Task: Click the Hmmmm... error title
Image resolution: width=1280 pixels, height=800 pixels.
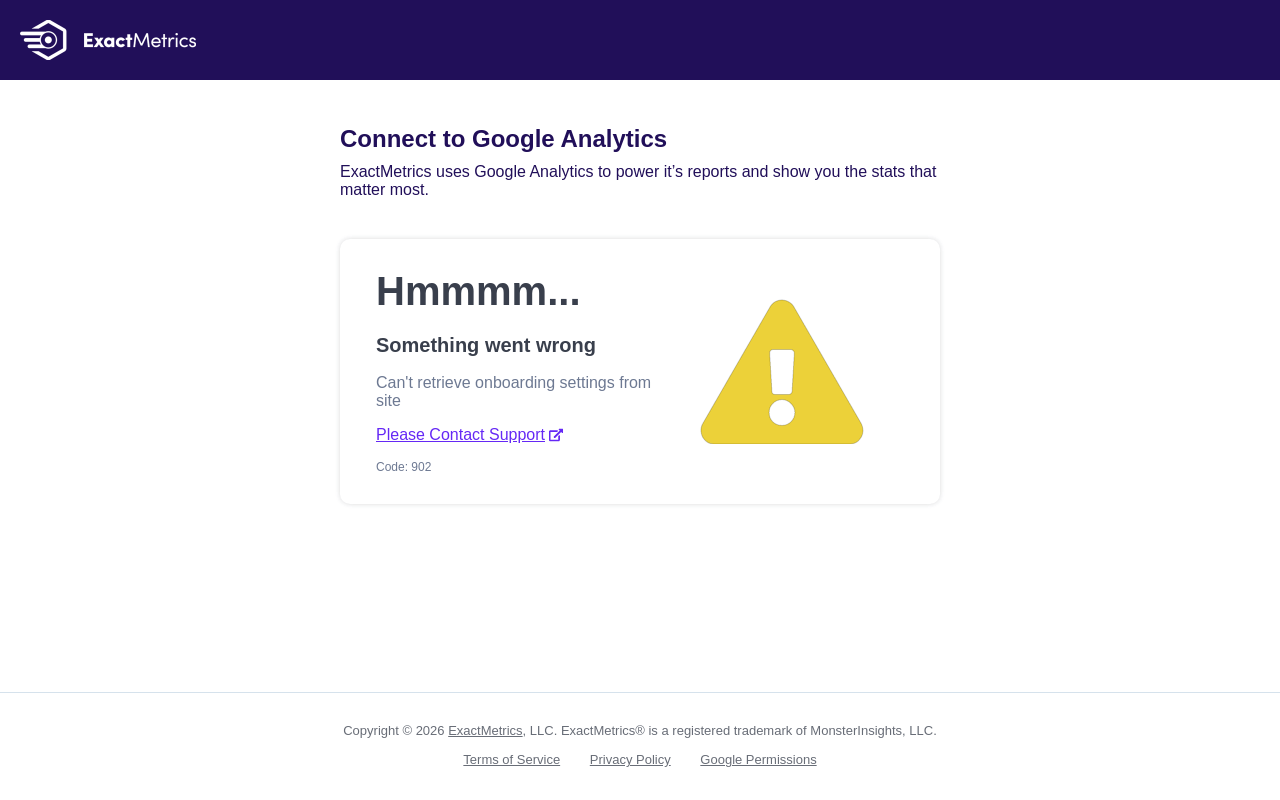Action: click(478, 291)
